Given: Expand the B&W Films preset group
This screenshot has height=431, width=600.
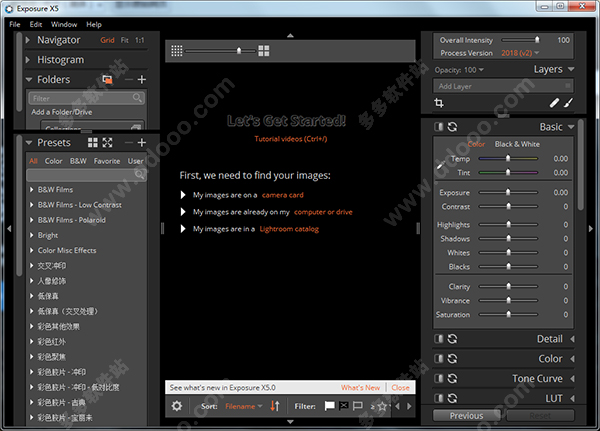Looking at the screenshot, I should coord(32,189).
